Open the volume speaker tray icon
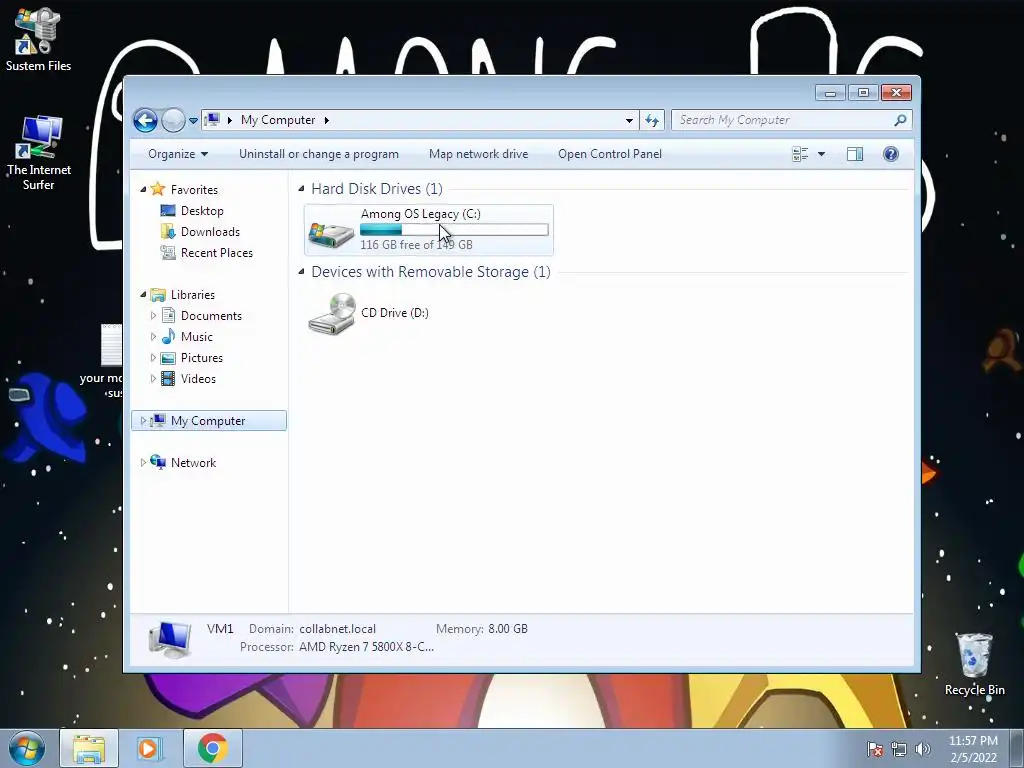The height and width of the screenshot is (768, 1024). coord(922,749)
